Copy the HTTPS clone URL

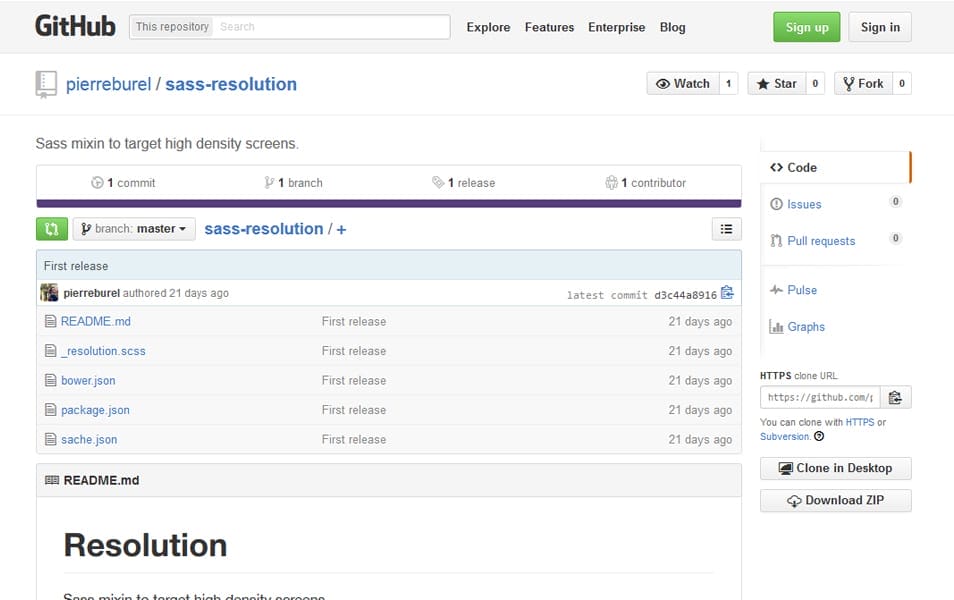tap(895, 397)
